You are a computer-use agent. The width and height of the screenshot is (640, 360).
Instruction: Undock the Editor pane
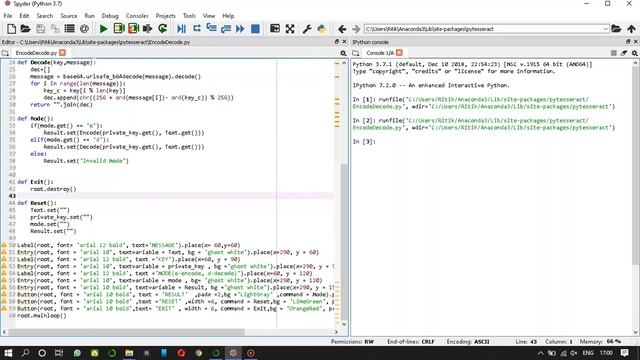337,42
